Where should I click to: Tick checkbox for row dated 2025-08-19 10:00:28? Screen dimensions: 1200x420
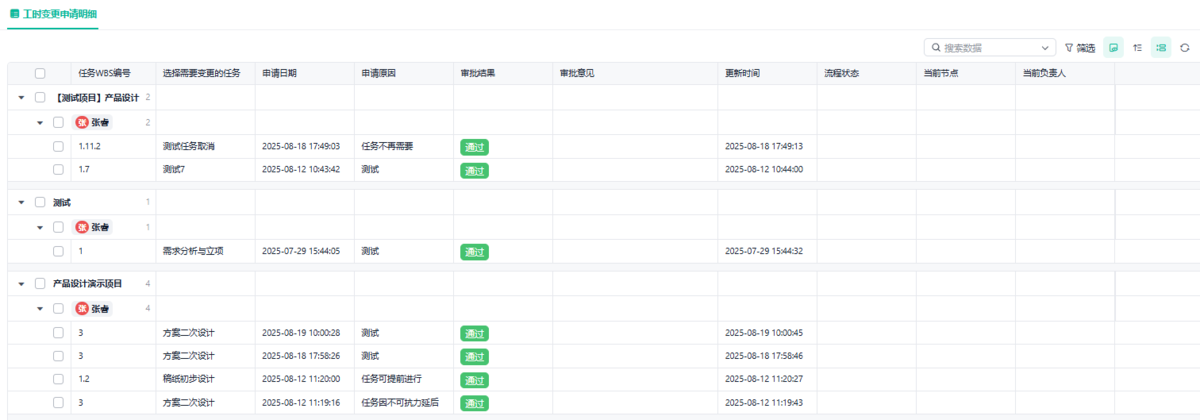coord(58,333)
